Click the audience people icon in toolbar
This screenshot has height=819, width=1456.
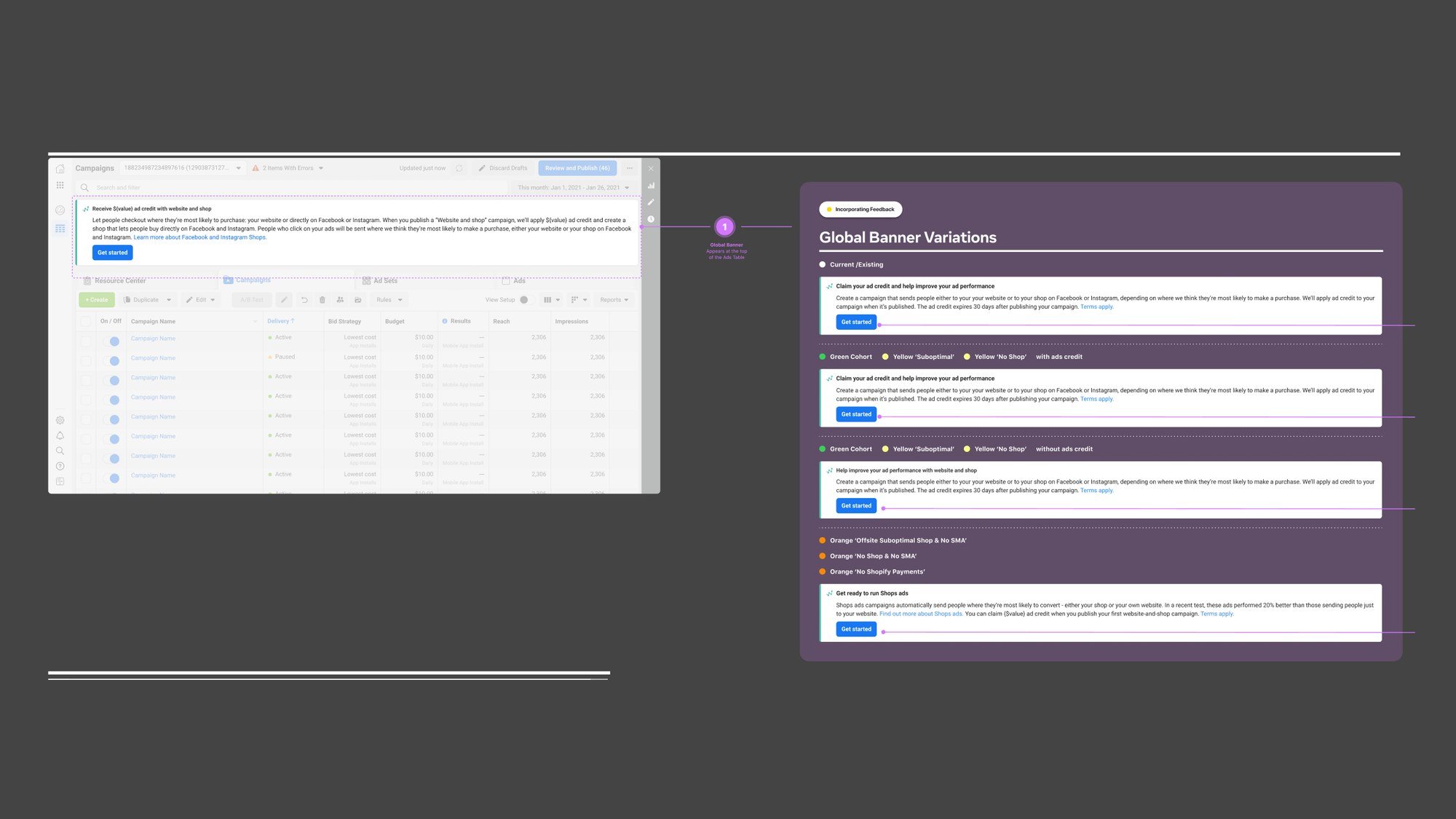pyautogui.click(x=340, y=300)
